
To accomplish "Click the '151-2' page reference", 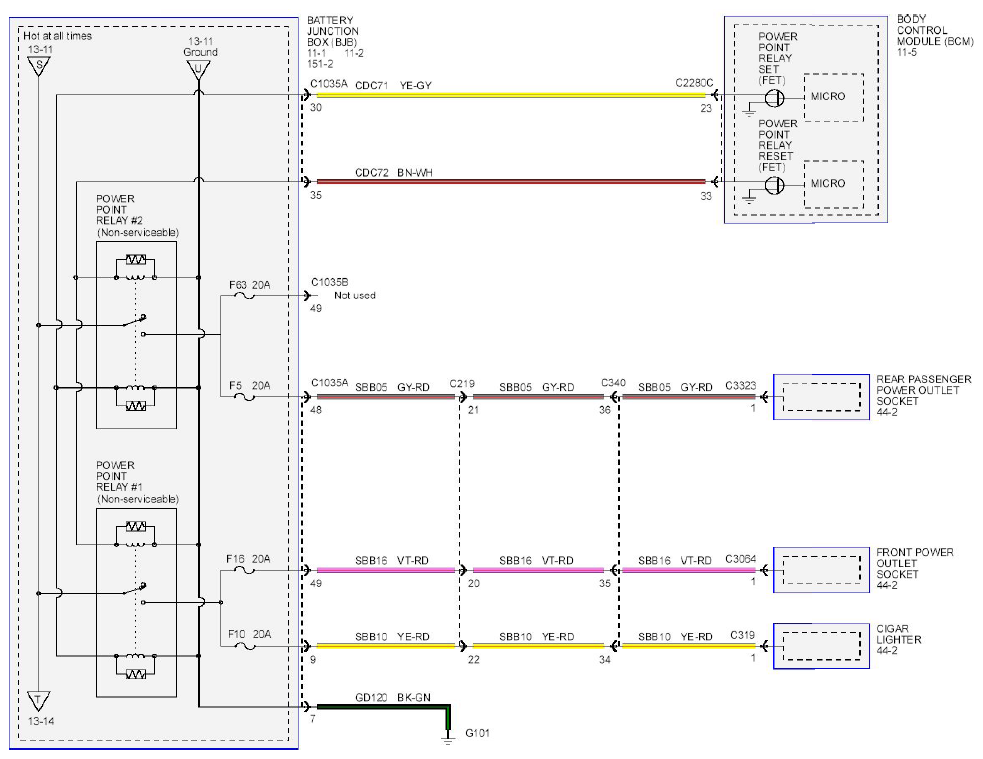I will pyautogui.click(x=320, y=64).
